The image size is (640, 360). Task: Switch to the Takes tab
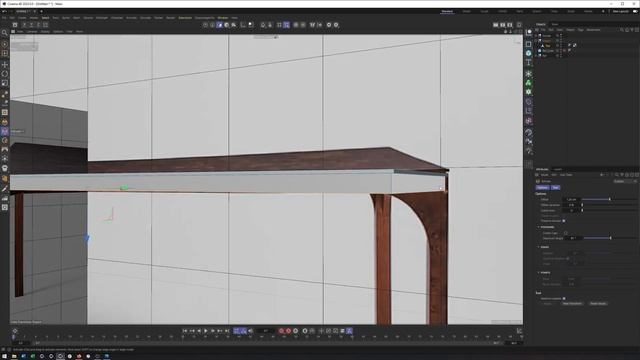point(555,24)
